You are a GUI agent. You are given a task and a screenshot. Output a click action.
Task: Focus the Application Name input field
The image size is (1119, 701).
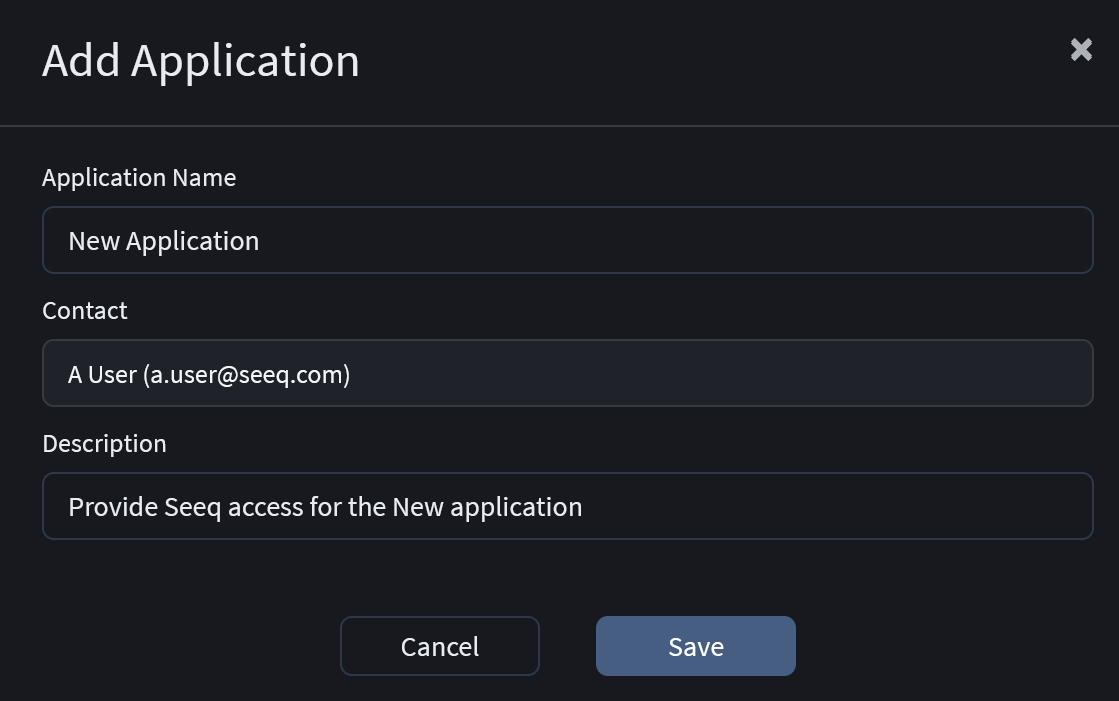[x=567, y=240]
